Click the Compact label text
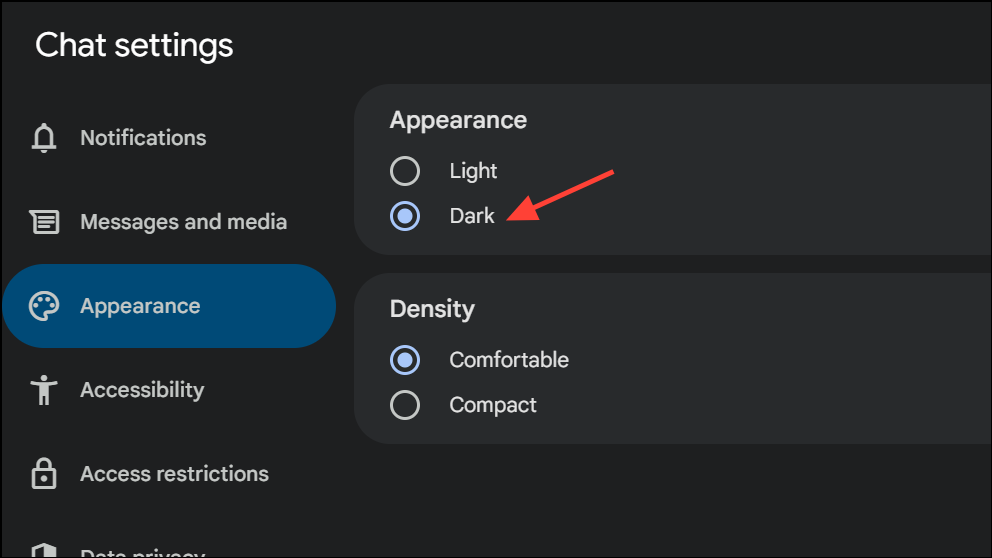 493,405
